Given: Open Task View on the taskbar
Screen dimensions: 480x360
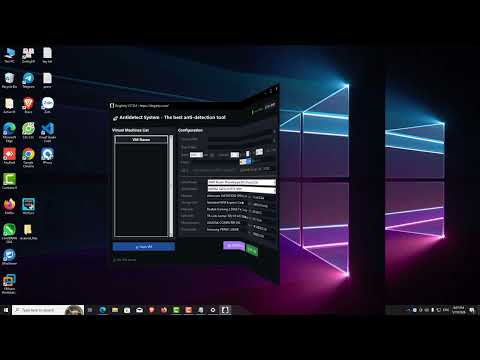Looking at the screenshot, I should 90,310.
